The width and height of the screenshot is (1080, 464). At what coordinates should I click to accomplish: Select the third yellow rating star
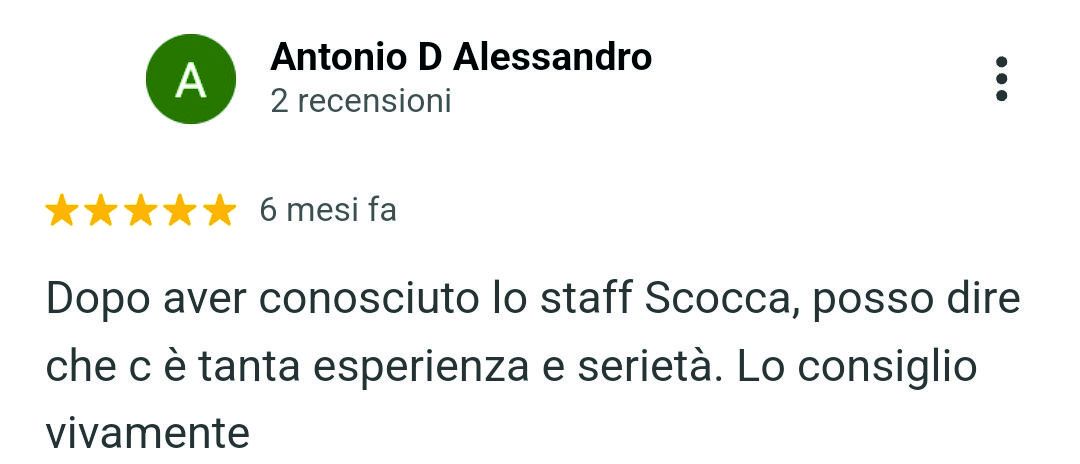[141, 210]
